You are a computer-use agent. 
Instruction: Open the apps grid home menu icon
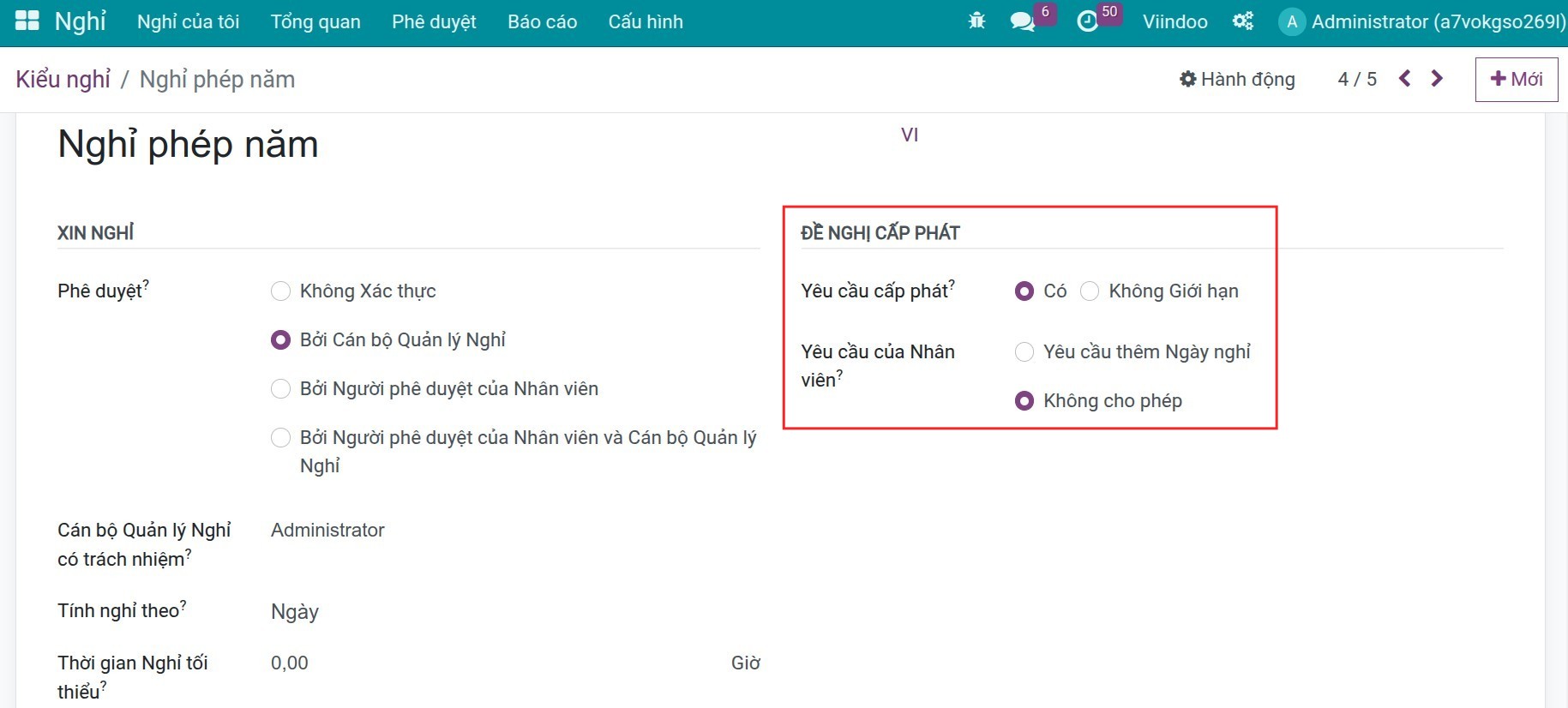27,21
